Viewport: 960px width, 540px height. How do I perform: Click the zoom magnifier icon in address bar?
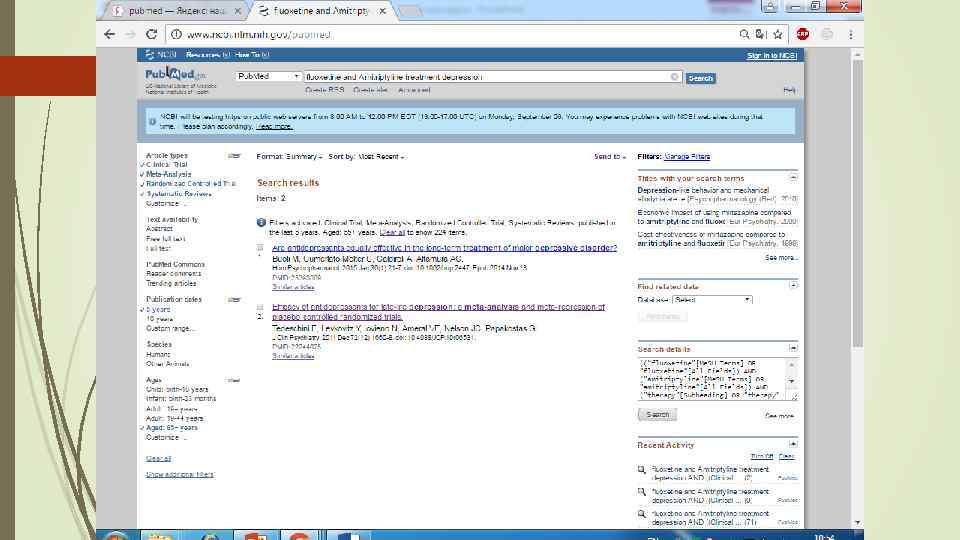click(744, 34)
